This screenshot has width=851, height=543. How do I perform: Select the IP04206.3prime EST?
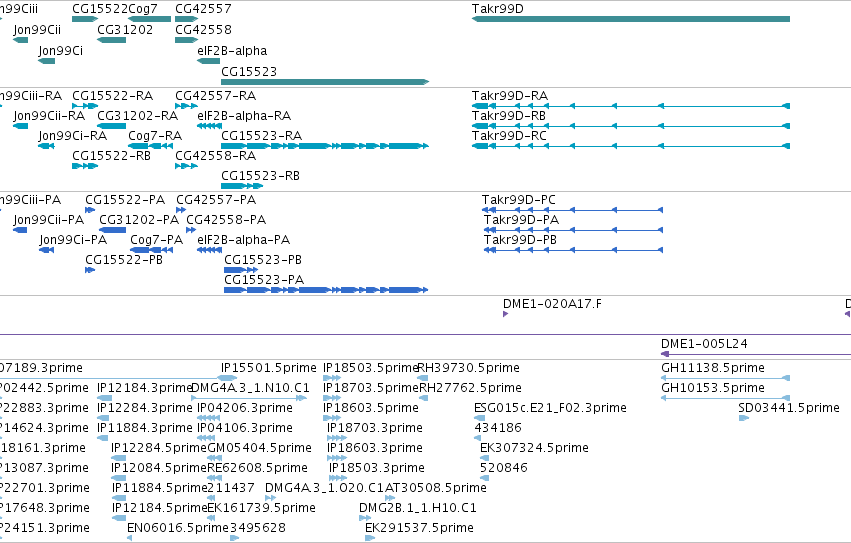tap(208, 418)
